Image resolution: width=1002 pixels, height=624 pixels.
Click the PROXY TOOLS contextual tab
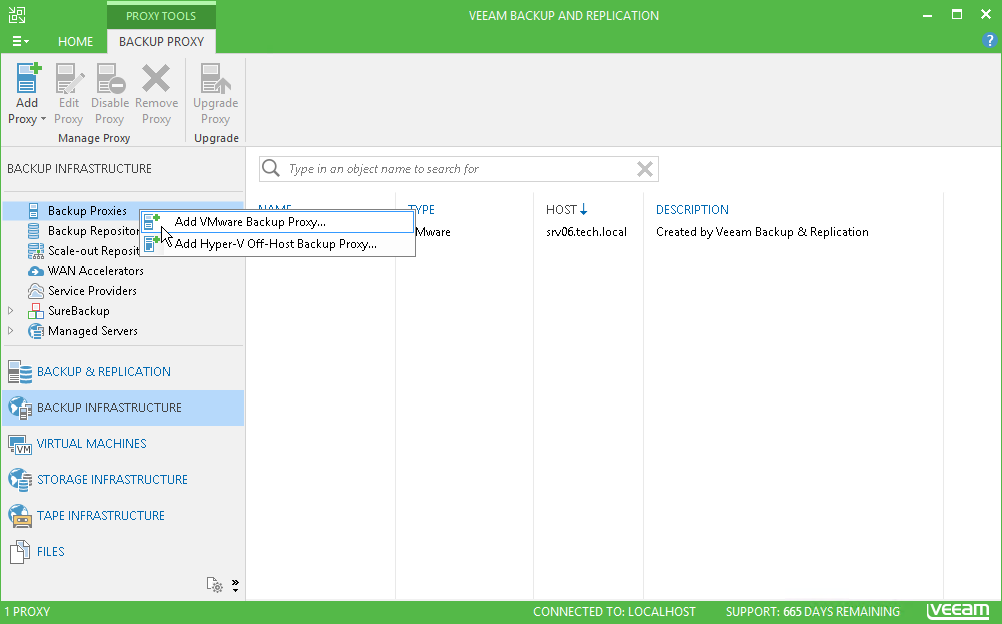point(161,15)
